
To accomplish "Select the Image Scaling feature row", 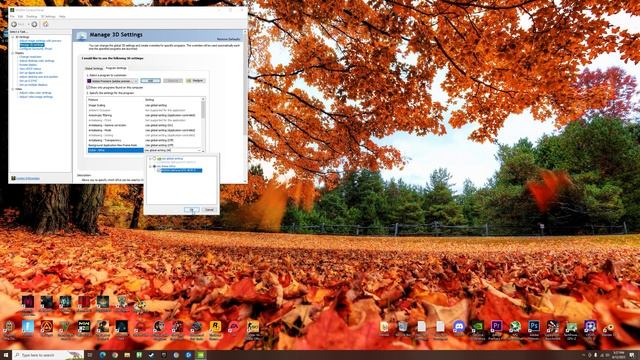I will coord(144,105).
